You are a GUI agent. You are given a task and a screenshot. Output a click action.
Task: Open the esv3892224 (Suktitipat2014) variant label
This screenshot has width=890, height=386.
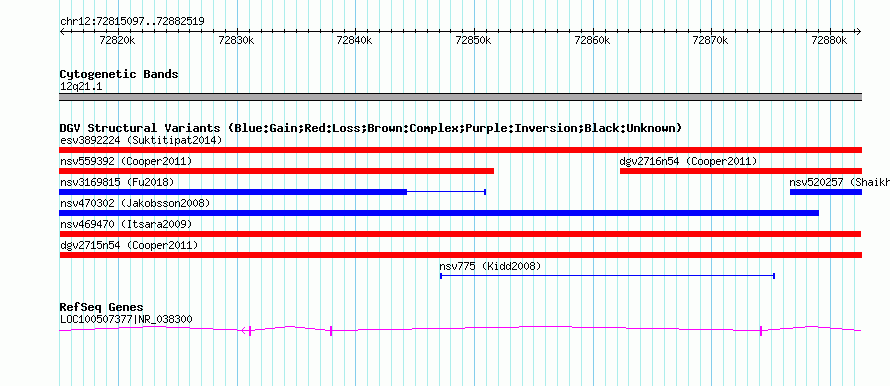(141, 140)
